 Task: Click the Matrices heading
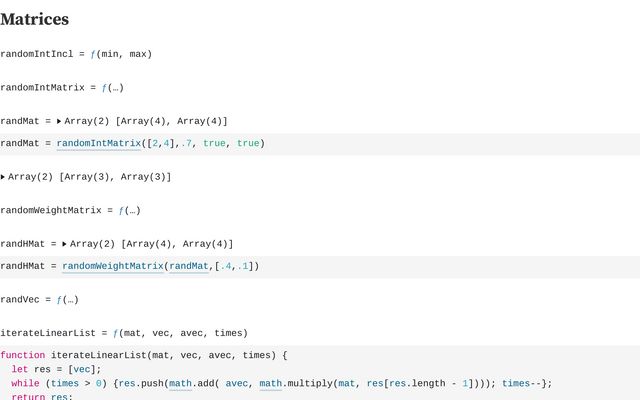click(x=35, y=19)
